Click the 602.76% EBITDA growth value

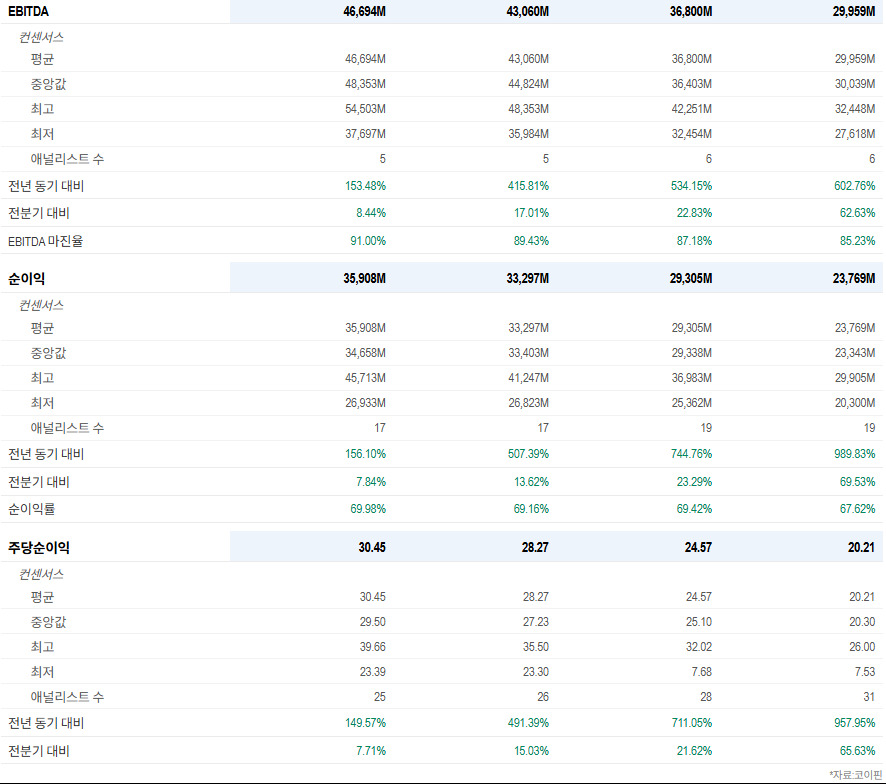(854, 186)
